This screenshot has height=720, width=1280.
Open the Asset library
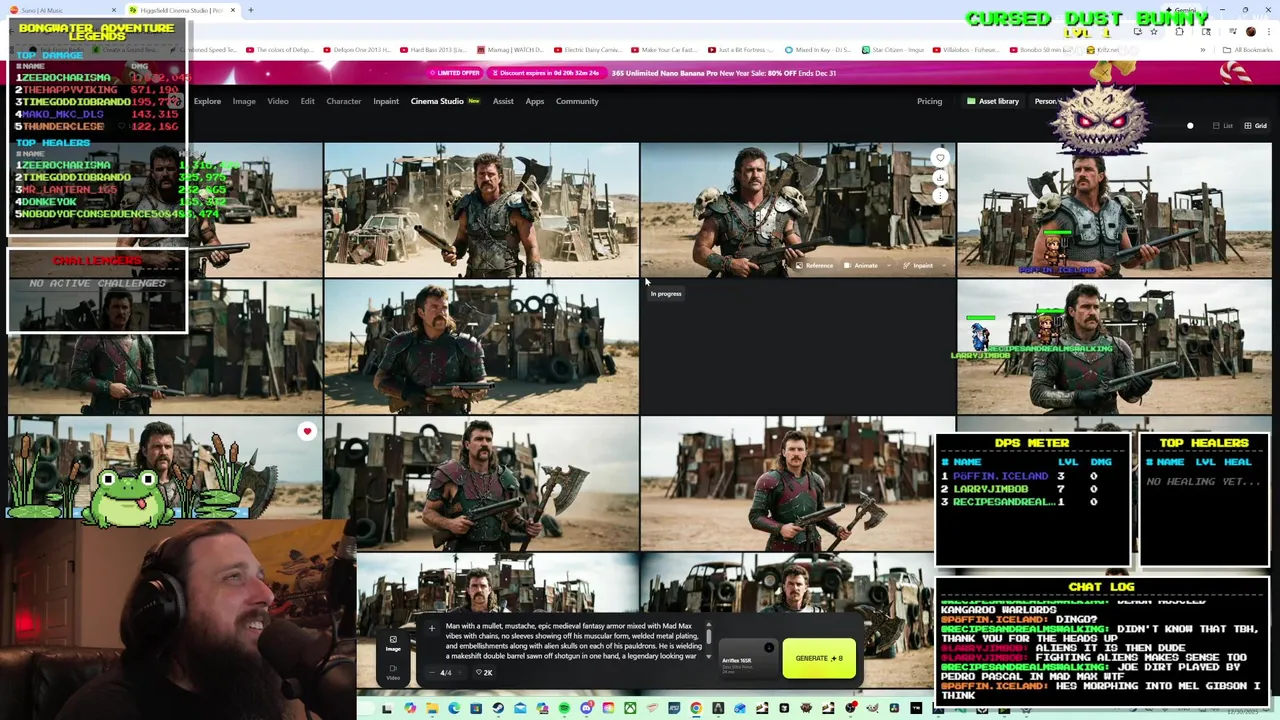click(993, 101)
